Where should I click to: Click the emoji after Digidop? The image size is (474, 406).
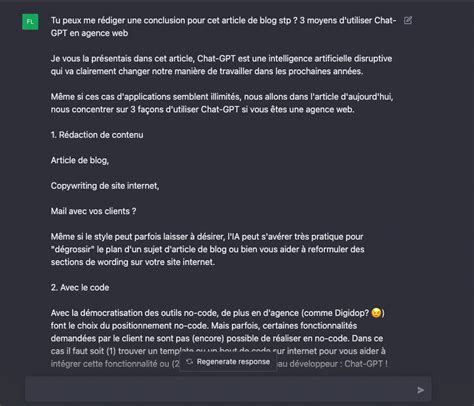pos(376,313)
